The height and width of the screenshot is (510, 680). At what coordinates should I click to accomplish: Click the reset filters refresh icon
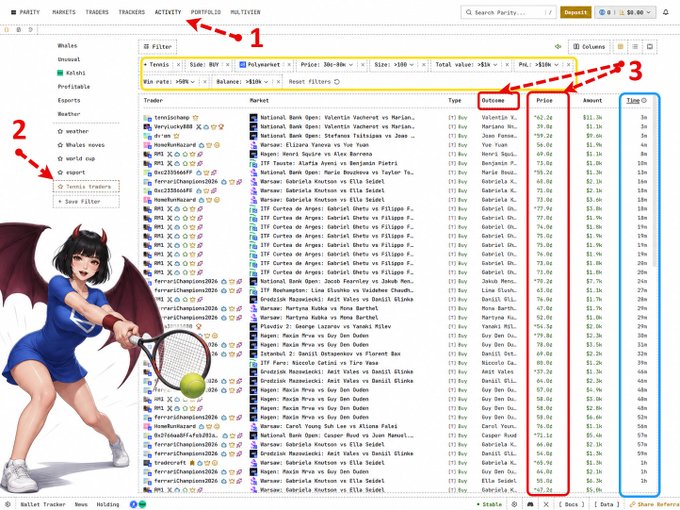click(337, 82)
